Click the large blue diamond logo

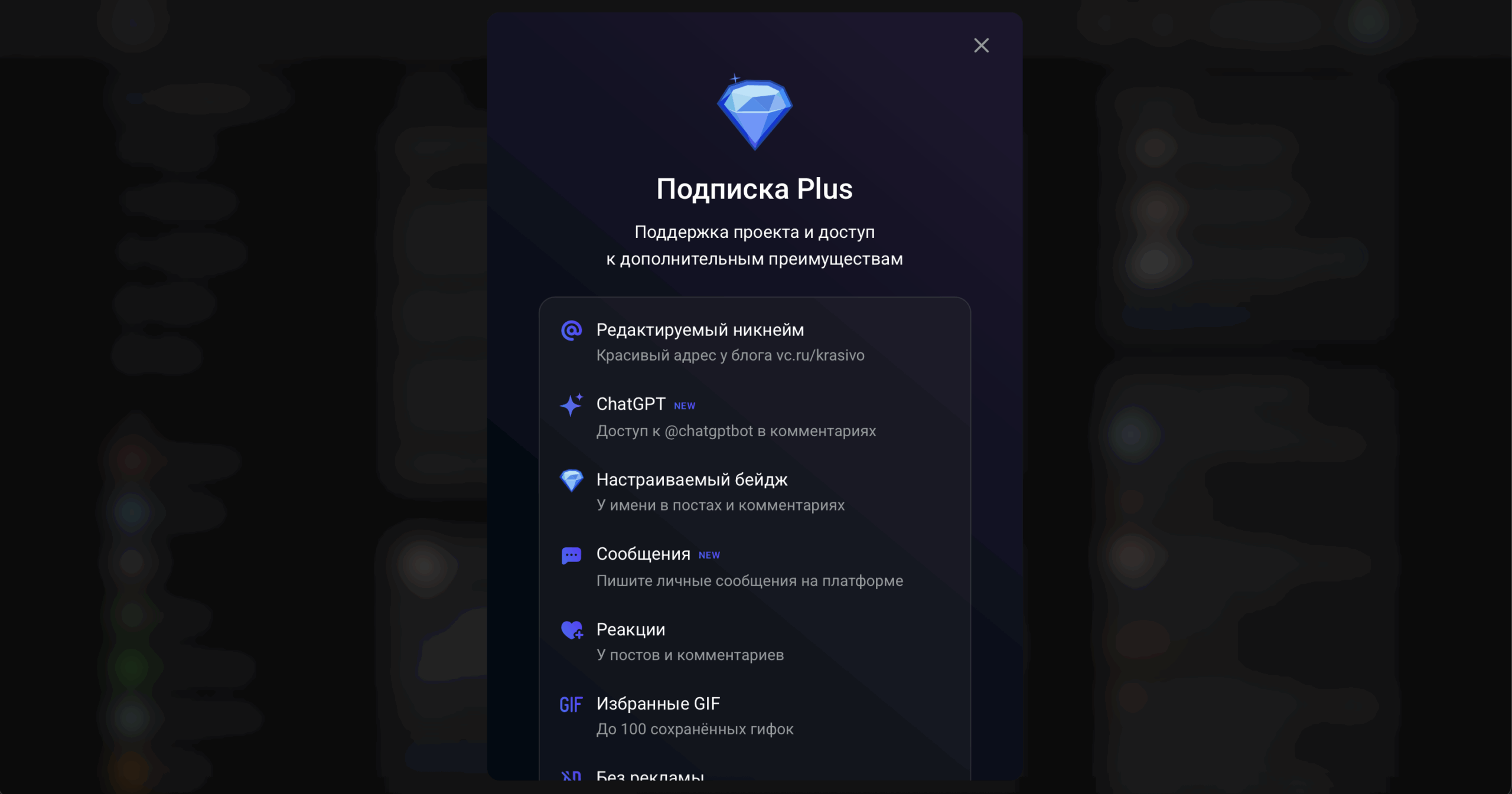coord(755,112)
